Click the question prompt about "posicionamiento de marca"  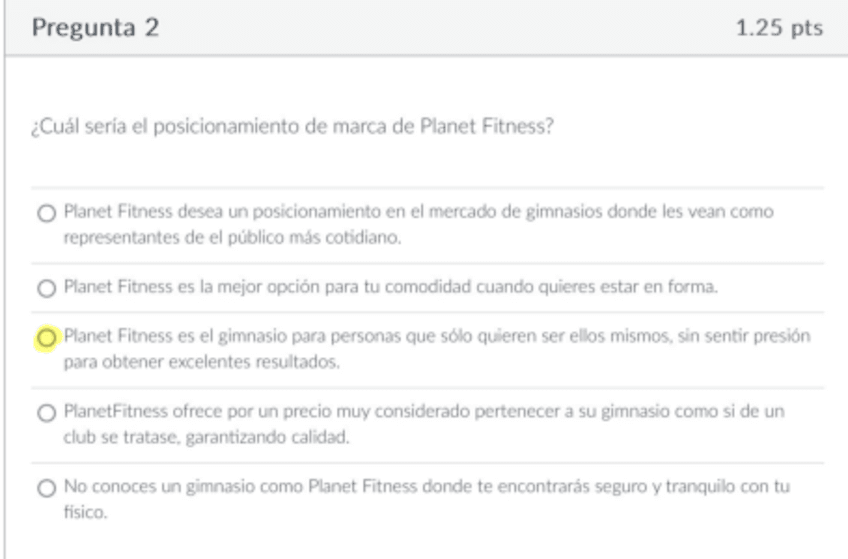(290, 130)
